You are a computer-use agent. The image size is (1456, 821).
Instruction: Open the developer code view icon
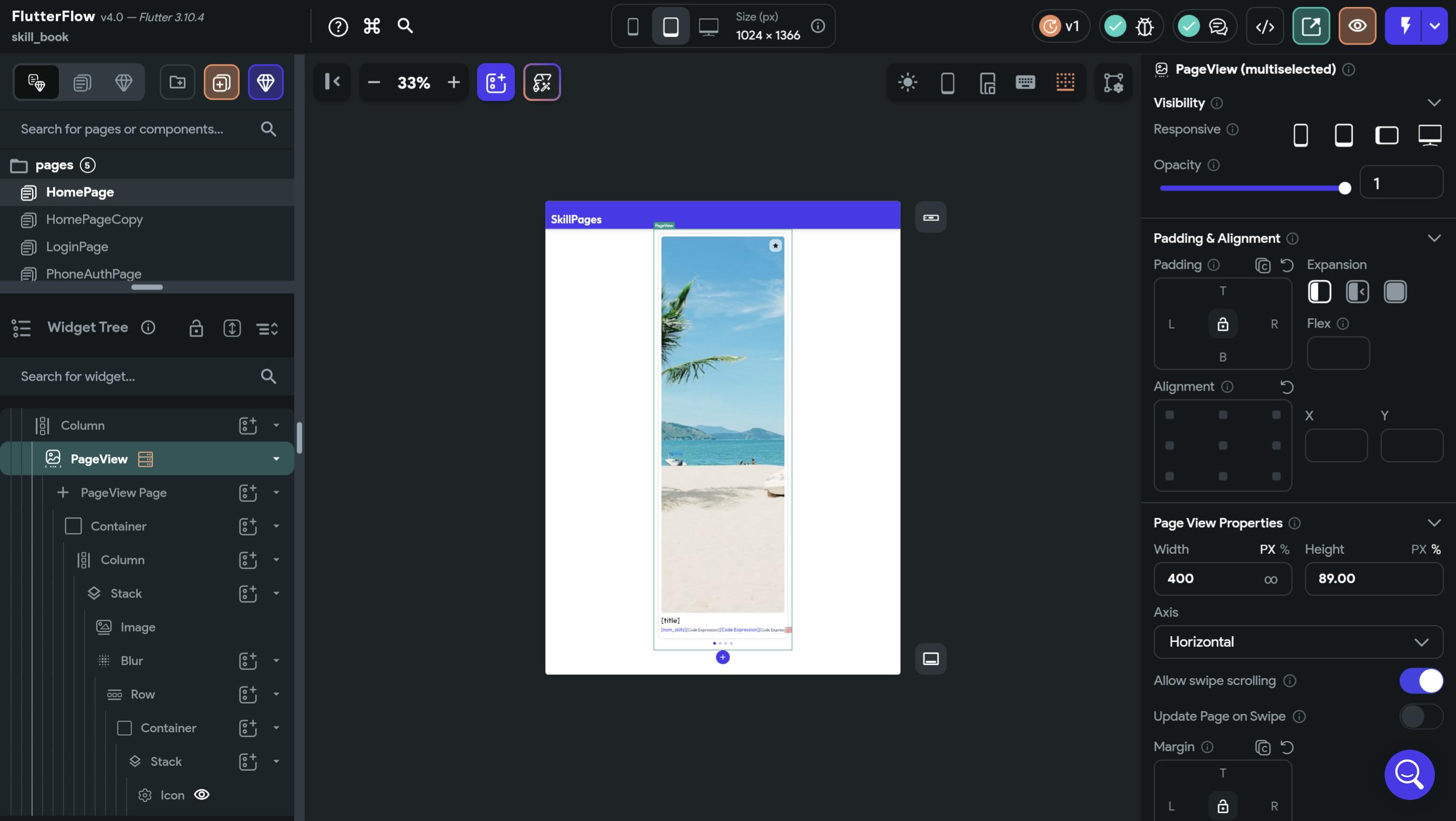pyautogui.click(x=1264, y=26)
